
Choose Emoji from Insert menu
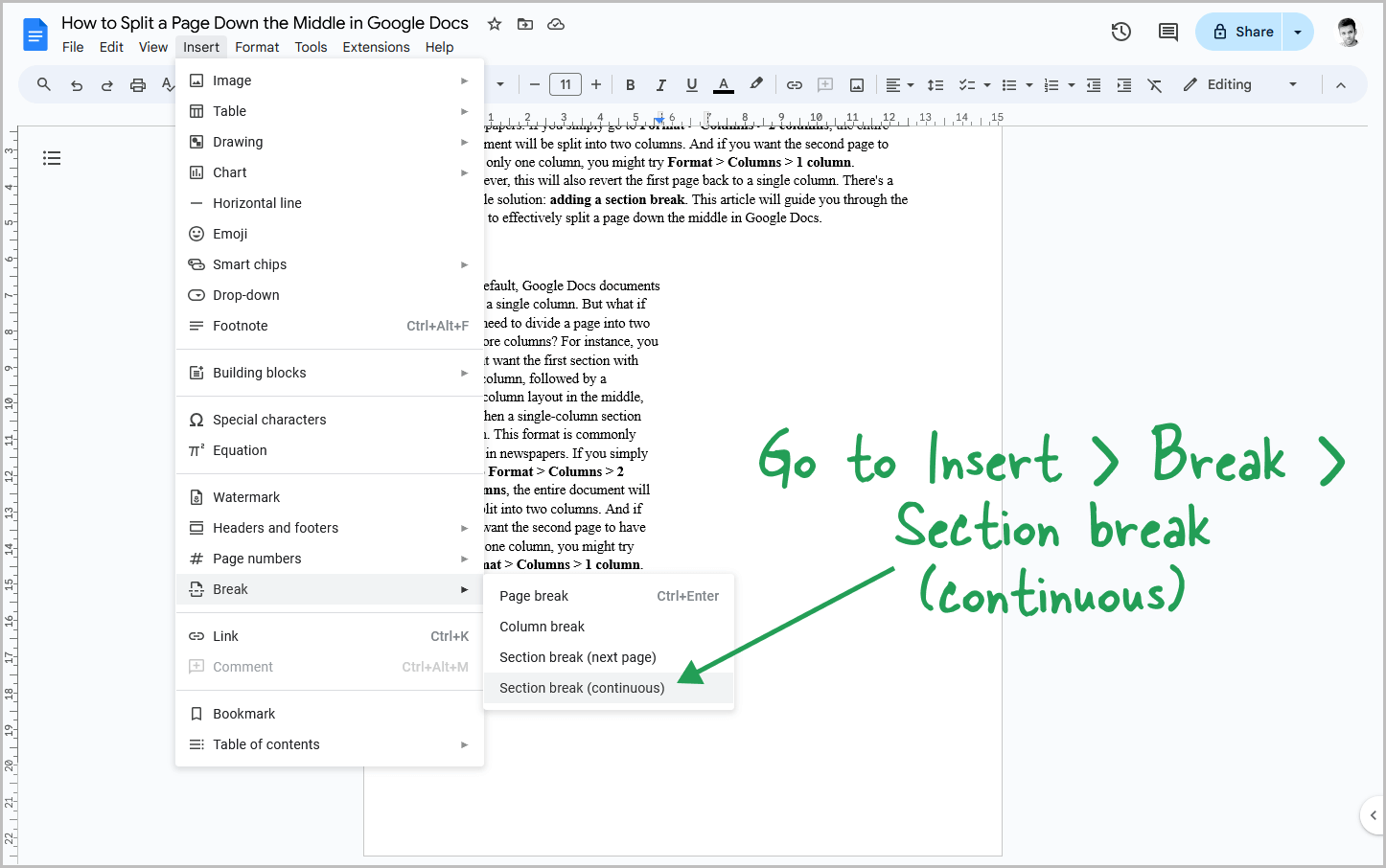[x=330, y=234]
